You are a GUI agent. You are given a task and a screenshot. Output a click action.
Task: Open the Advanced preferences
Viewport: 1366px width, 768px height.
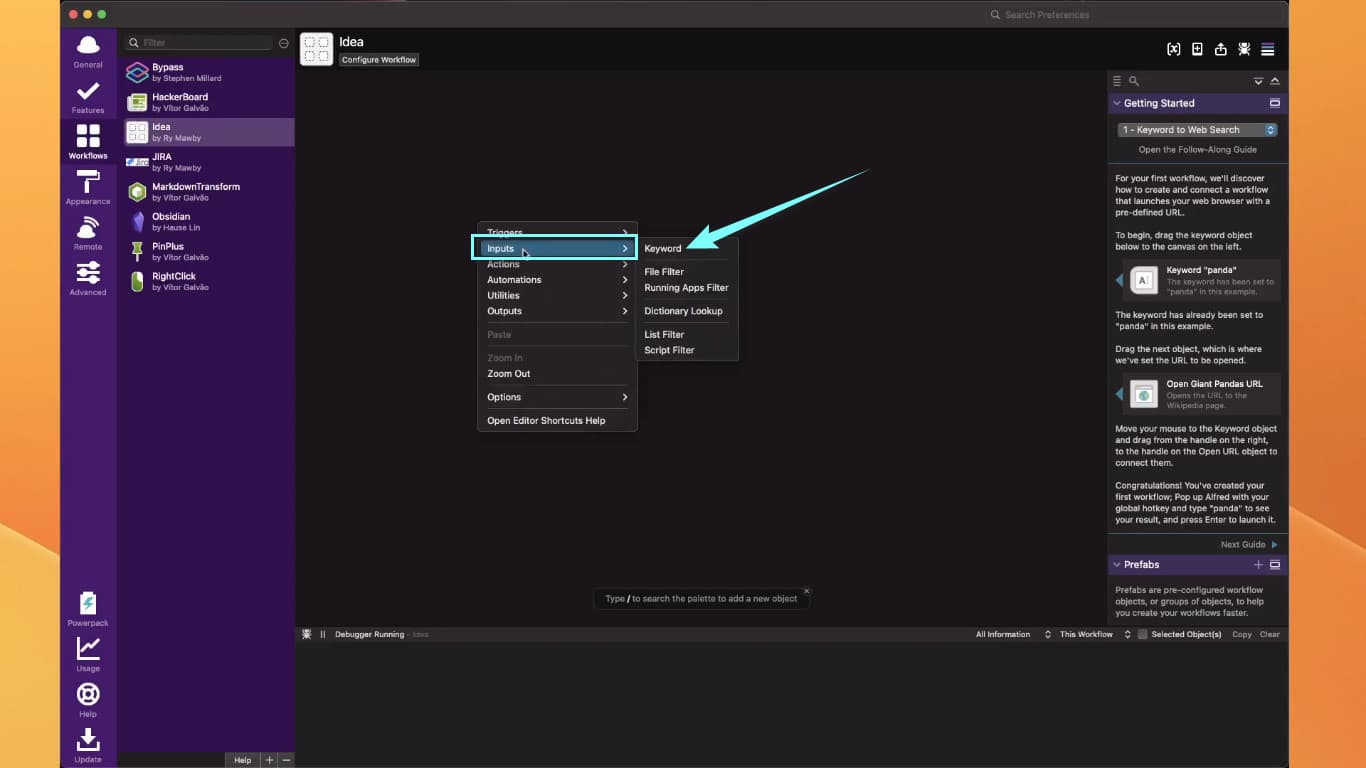pos(88,278)
